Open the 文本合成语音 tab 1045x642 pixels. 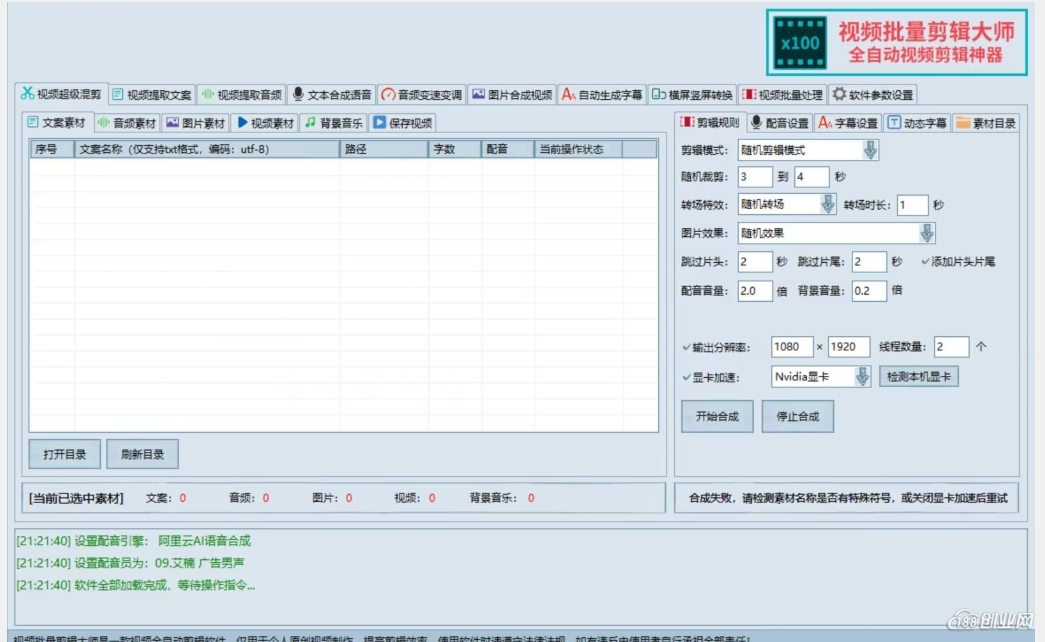(333, 95)
